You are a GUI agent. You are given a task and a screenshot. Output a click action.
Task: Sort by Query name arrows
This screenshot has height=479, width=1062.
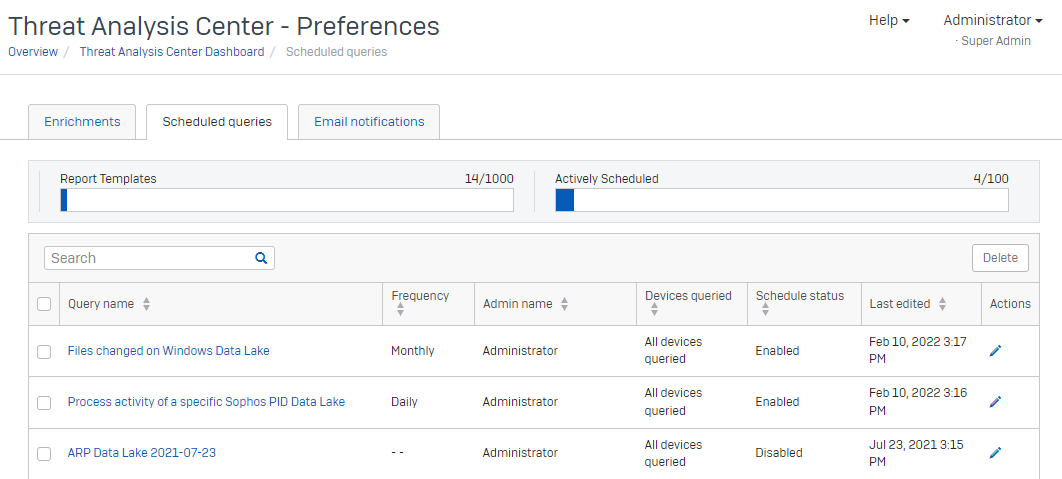point(146,304)
